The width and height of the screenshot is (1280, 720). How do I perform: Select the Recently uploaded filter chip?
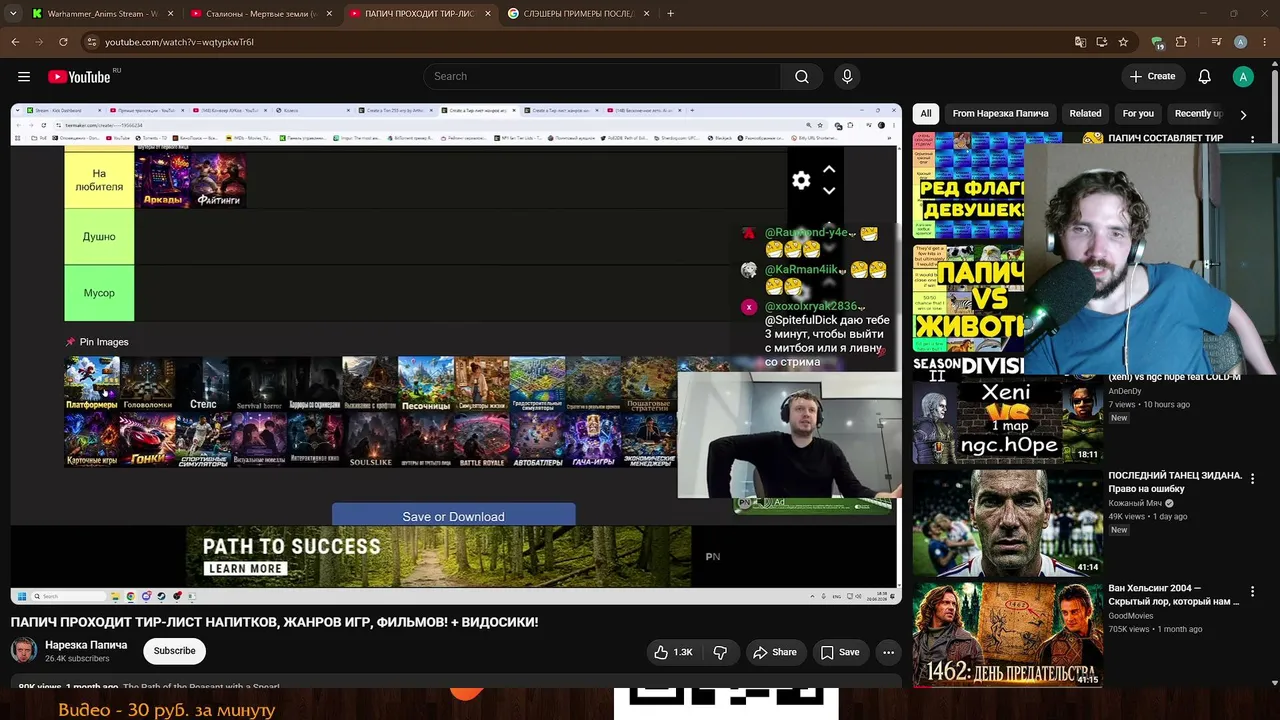(1198, 114)
